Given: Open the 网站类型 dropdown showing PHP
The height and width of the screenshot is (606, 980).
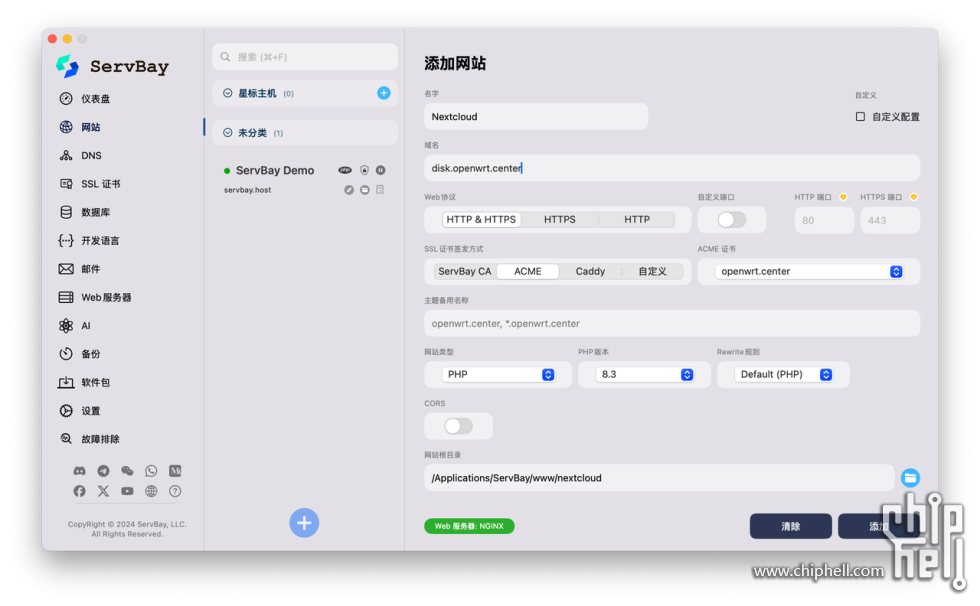Looking at the screenshot, I should (x=498, y=374).
